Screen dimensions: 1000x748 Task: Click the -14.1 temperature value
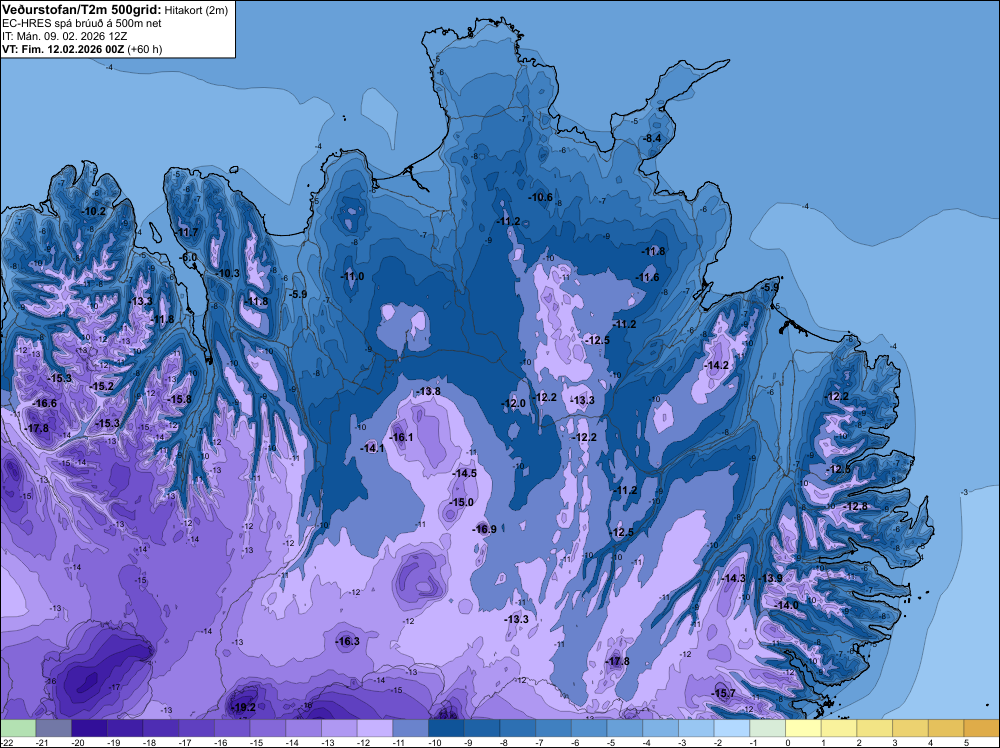pos(372,448)
